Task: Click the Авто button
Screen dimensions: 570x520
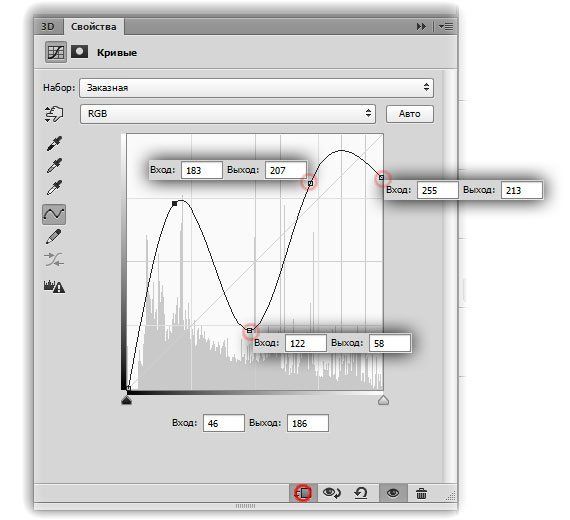Action: click(x=410, y=114)
